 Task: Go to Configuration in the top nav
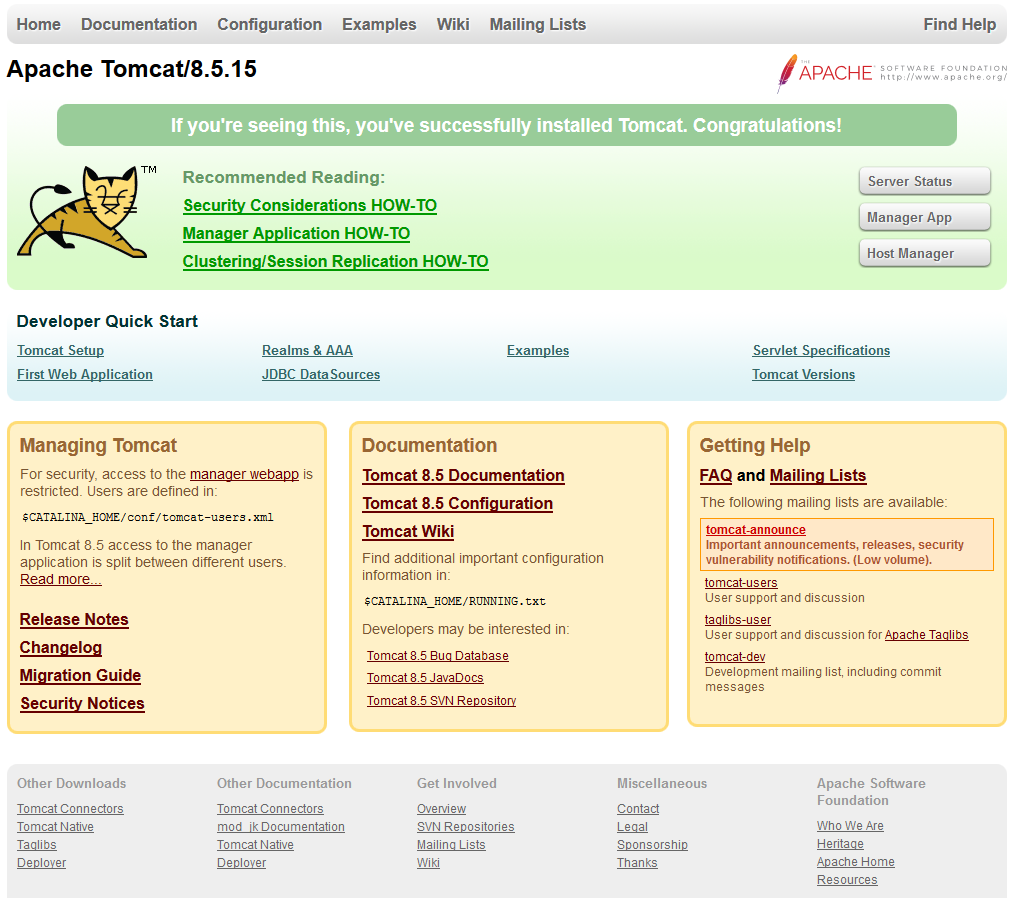click(x=270, y=24)
